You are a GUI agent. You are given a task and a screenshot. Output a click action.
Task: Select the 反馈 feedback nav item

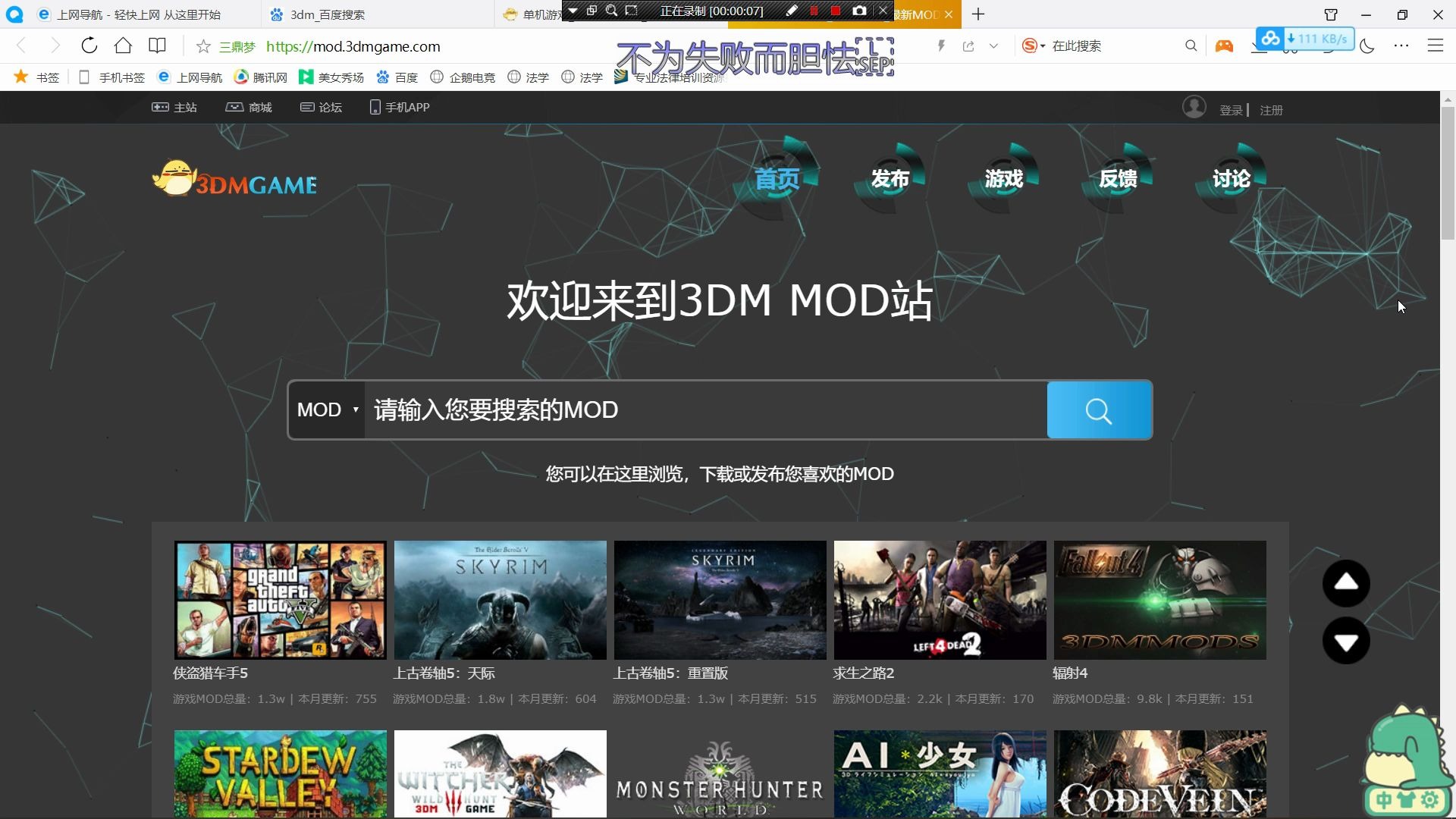coord(1118,179)
